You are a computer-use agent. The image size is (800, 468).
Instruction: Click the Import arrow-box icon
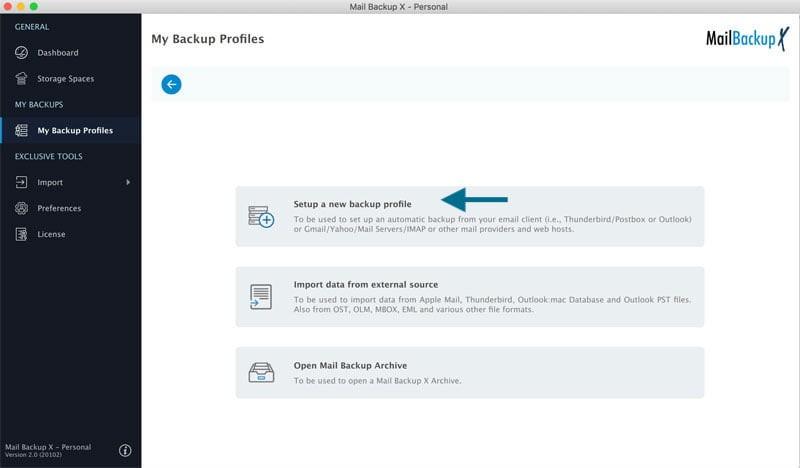tap(21, 182)
